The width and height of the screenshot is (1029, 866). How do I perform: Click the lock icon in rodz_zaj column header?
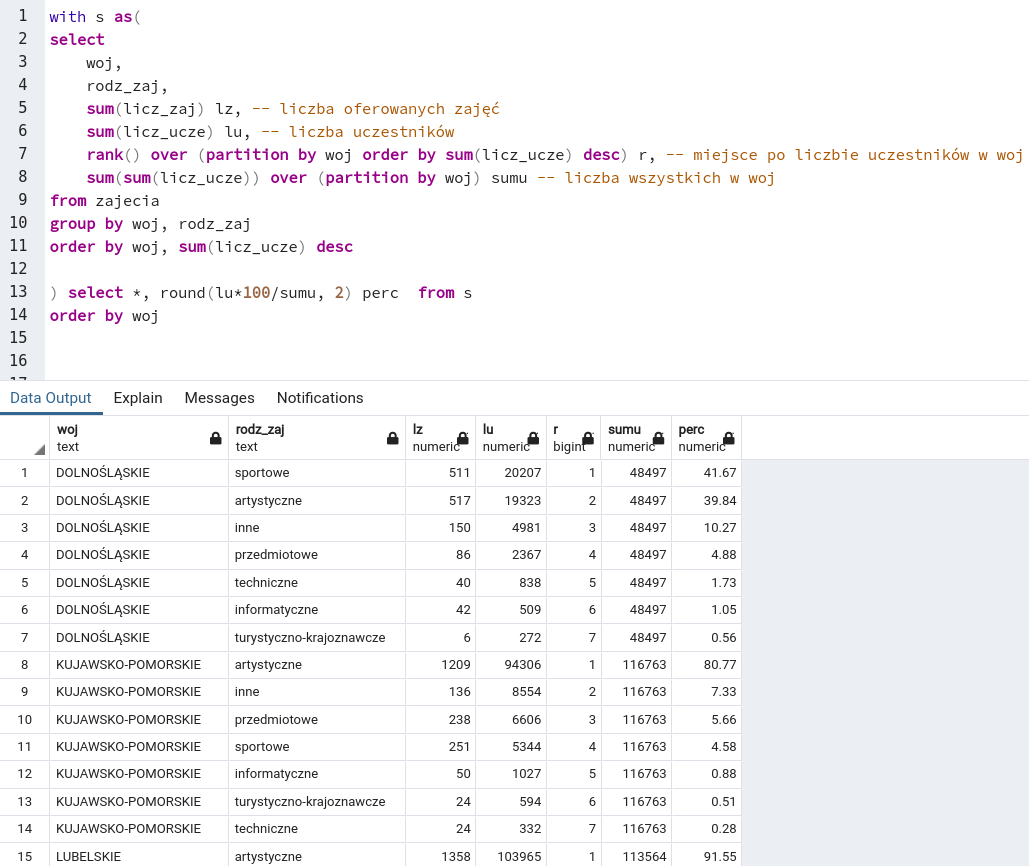click(392, 438)
